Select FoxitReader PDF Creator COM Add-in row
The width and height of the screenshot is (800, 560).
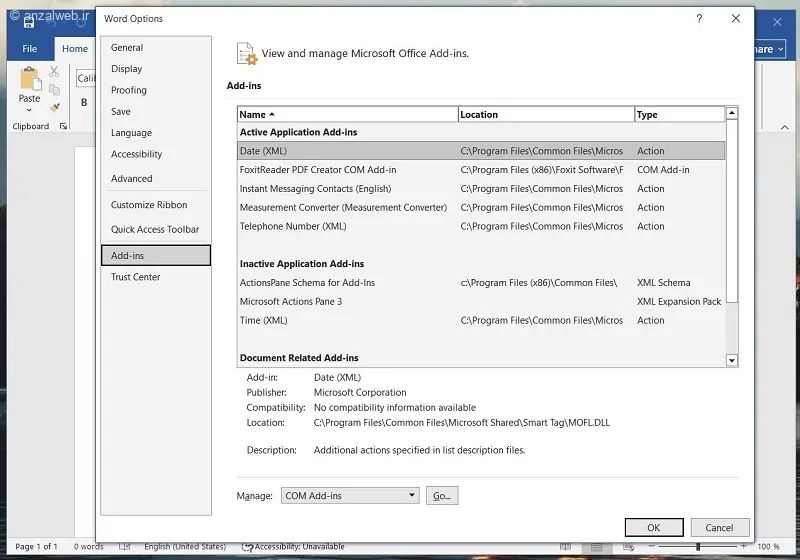point(481,170)
